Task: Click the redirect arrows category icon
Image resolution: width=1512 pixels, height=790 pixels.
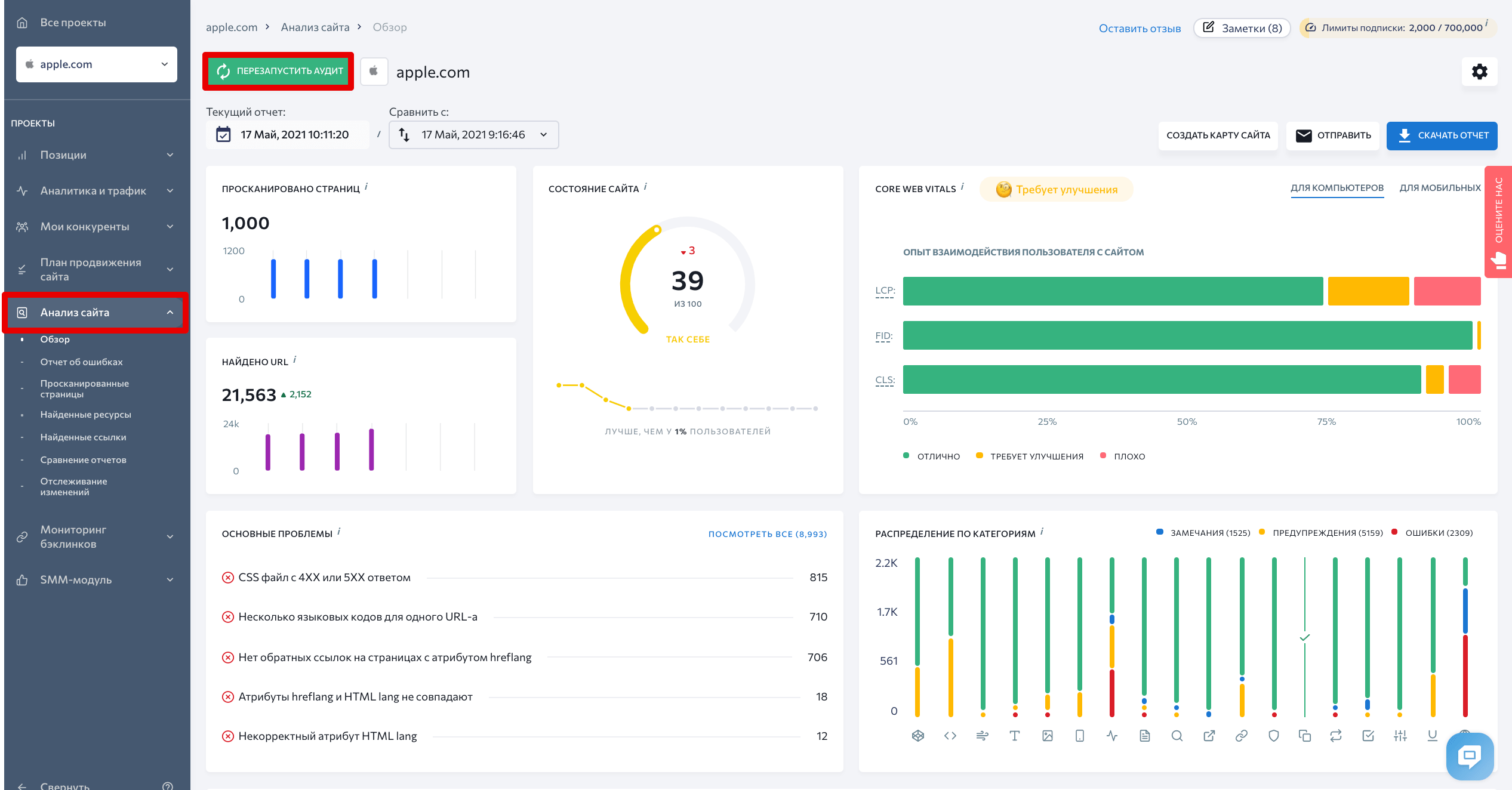Action: pyautogui.click(x=1336, y=736)
